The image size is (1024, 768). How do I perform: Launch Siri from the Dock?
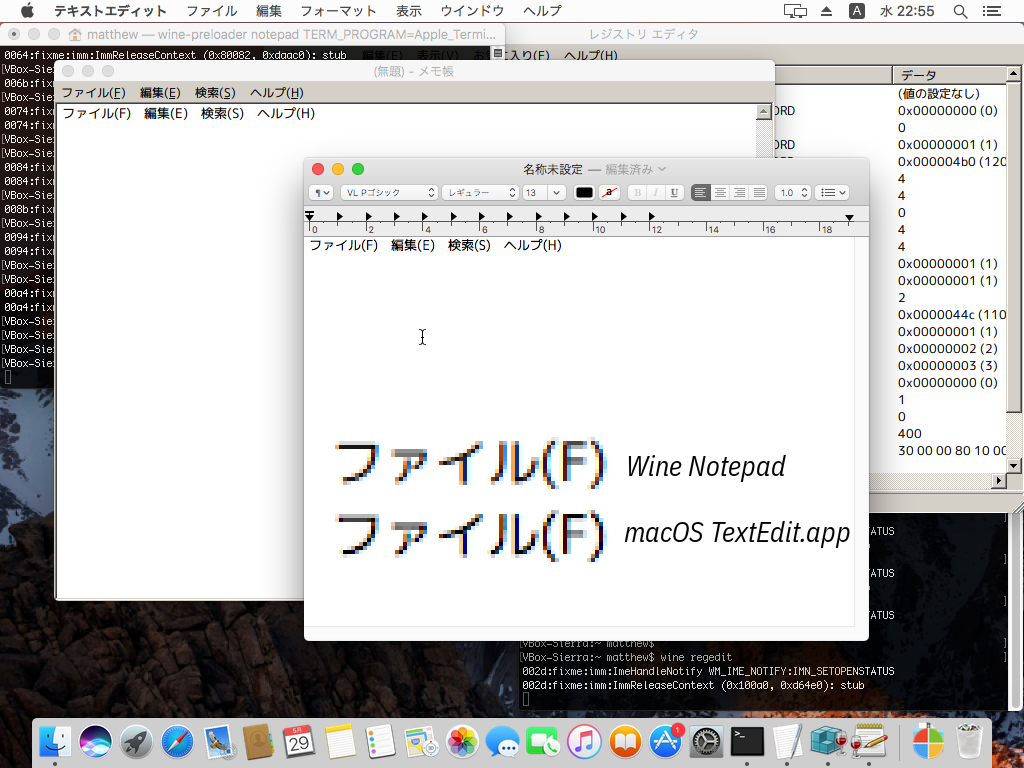point(95,741)
